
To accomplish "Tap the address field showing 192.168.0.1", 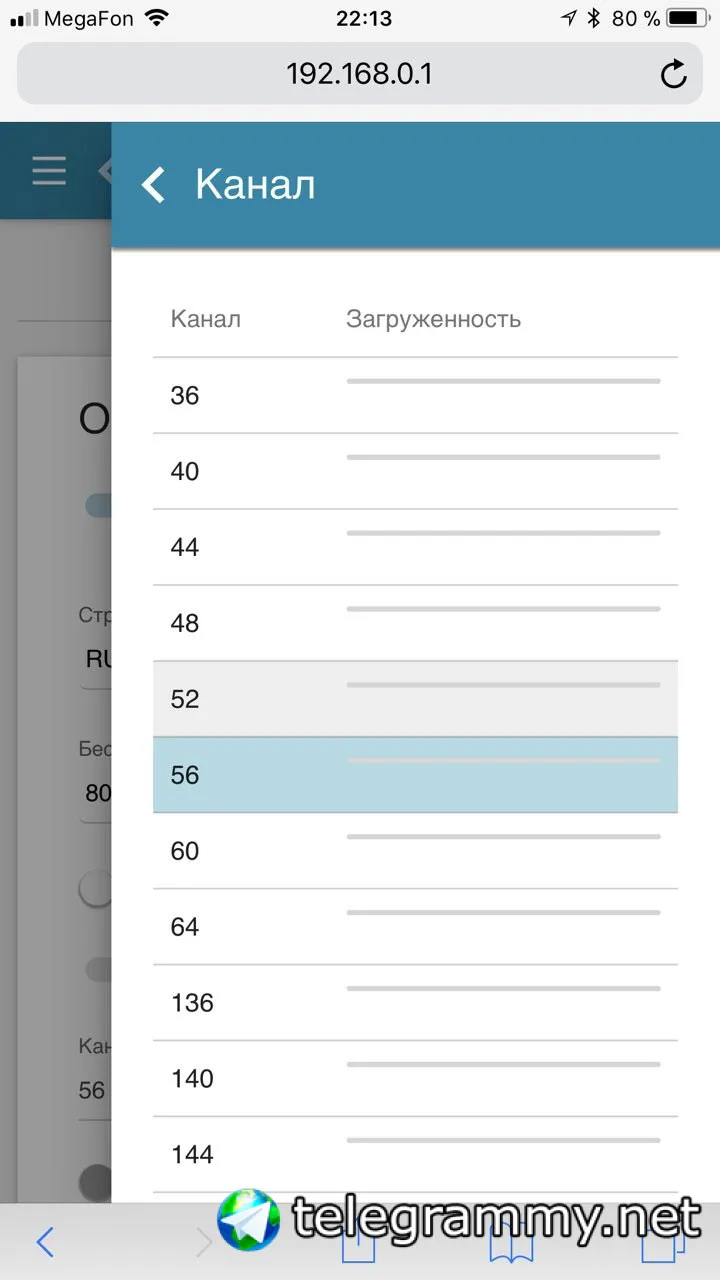I will [x=359, y=74].
